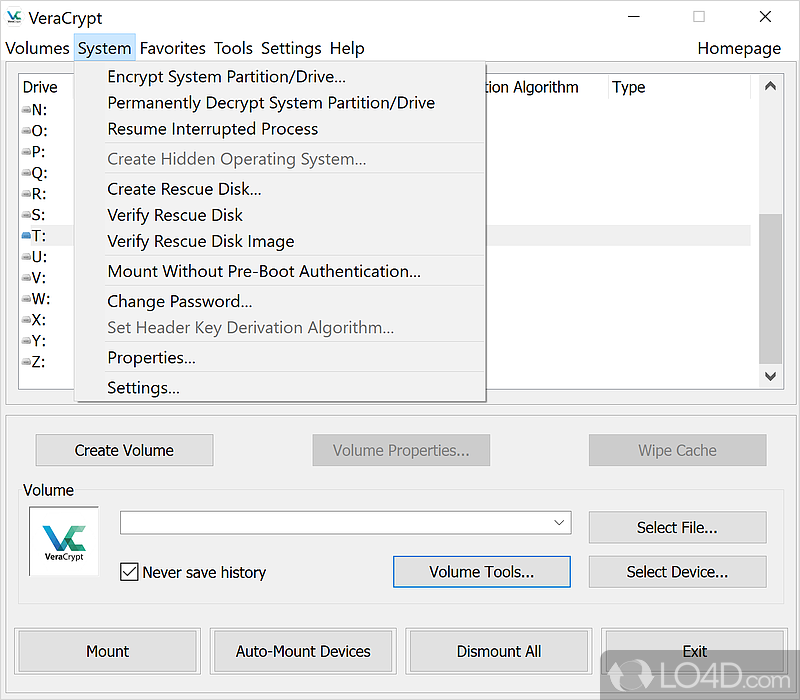Open the Settings menu in menu bar

coord(291,48)
